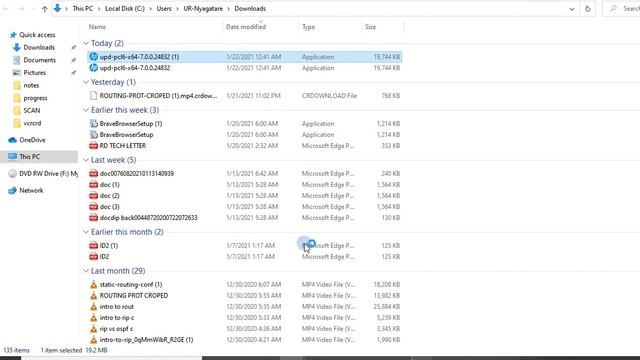Sort files by the Size column
This screenshot has width=640, height=360.
371,27
